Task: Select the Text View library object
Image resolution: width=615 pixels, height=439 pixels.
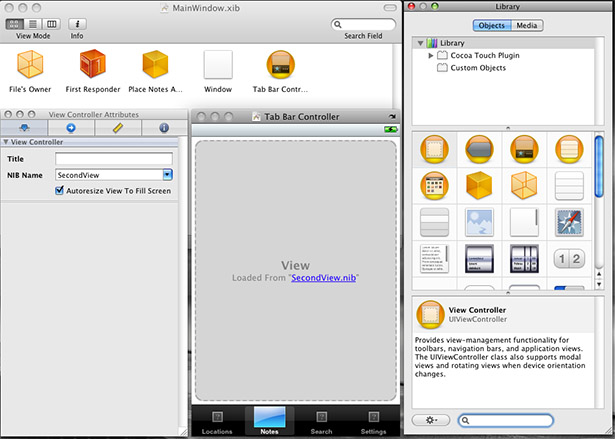Action: 434,259
